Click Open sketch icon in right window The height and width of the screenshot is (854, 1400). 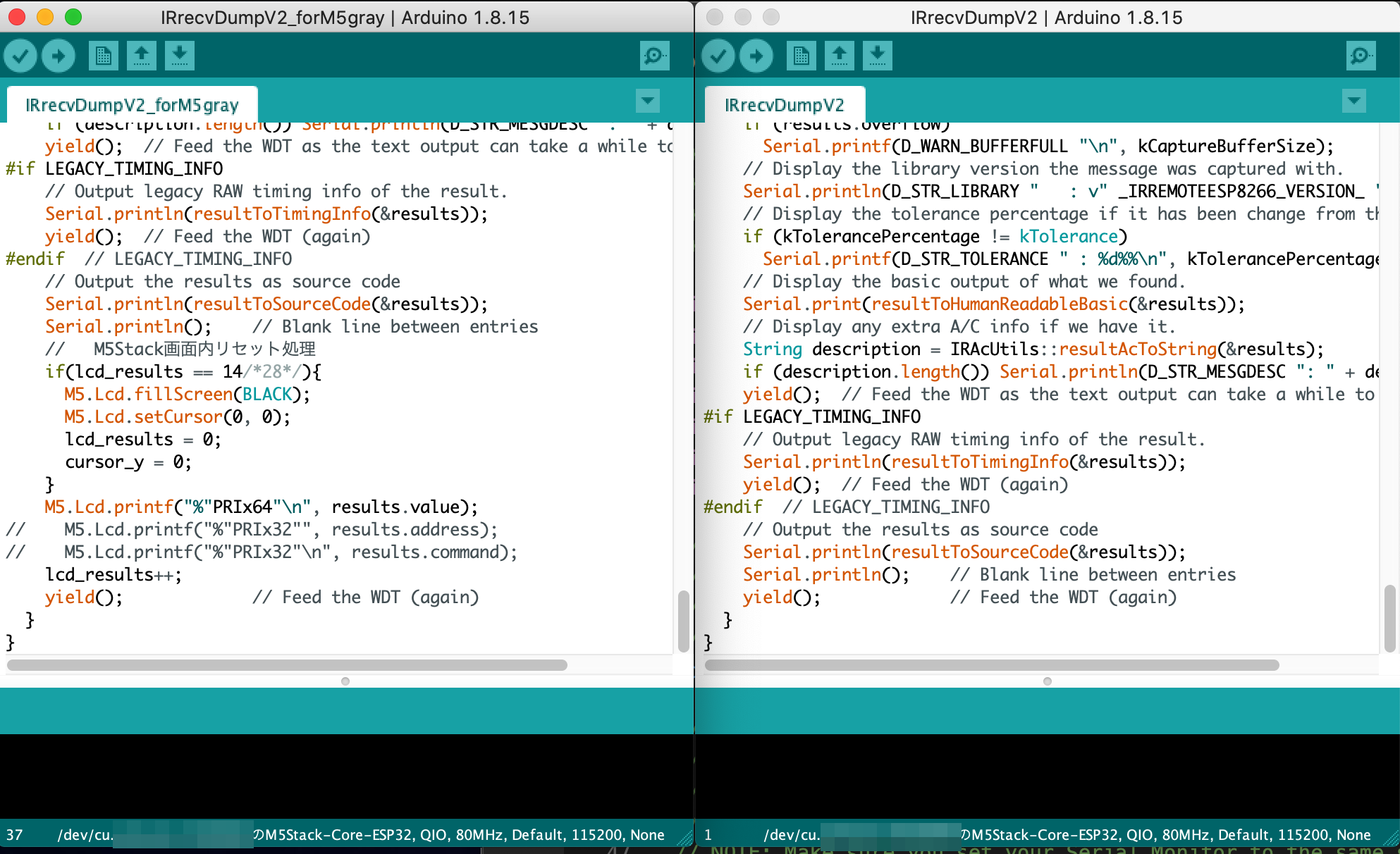click(x=840, y=56)
